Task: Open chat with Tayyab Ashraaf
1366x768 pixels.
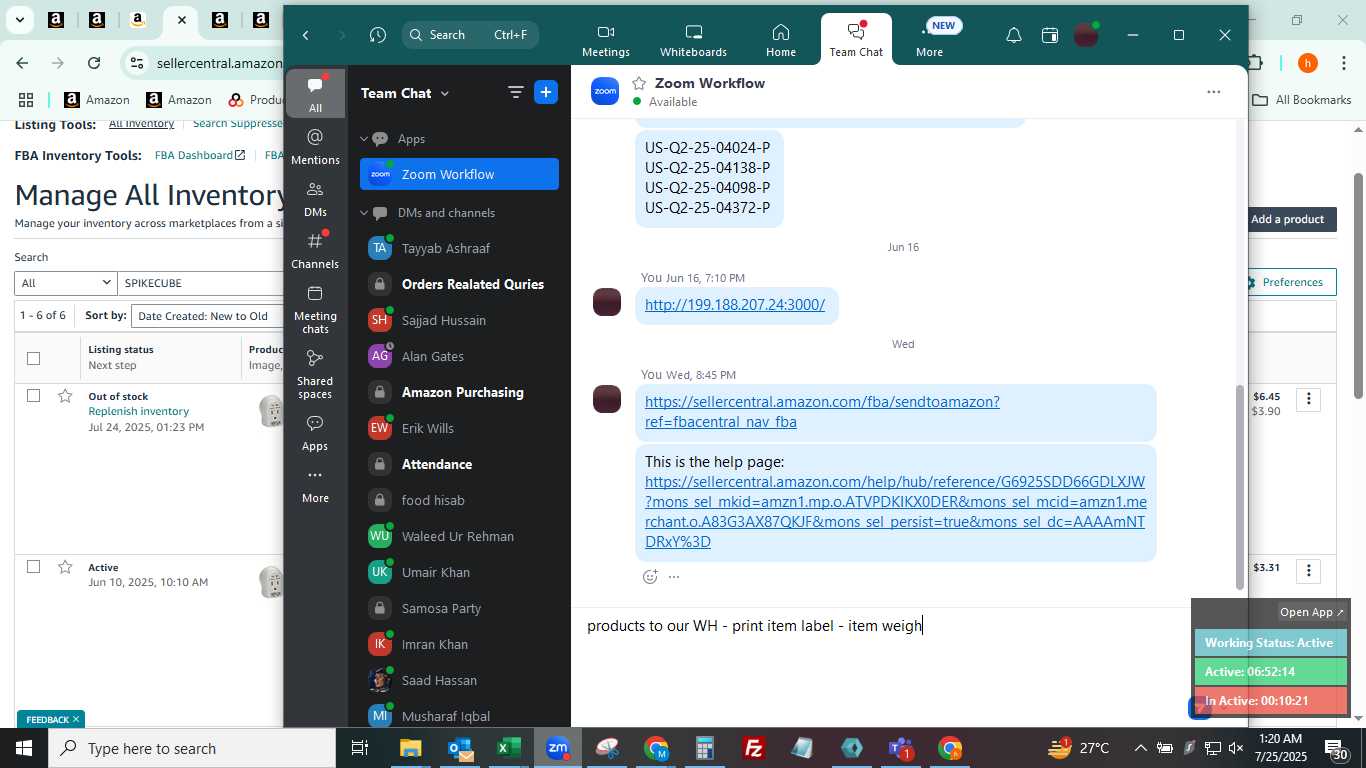Action: (459, 248)
